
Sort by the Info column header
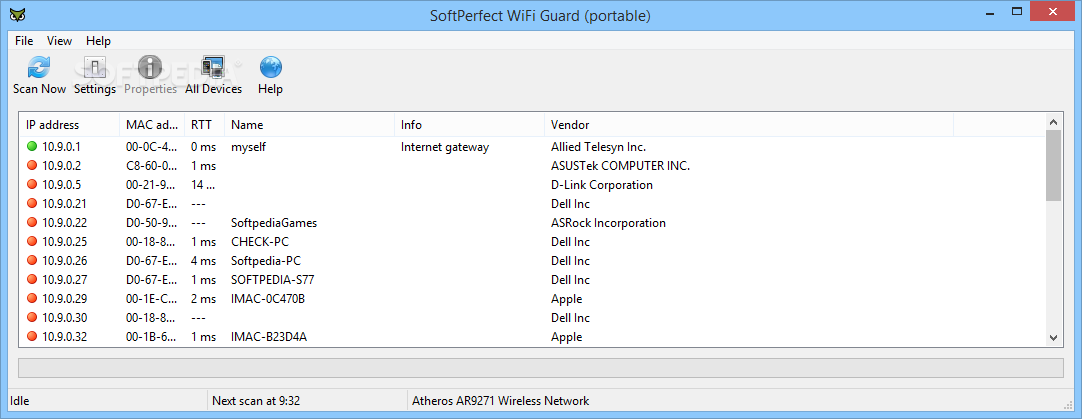coord(469,125)
